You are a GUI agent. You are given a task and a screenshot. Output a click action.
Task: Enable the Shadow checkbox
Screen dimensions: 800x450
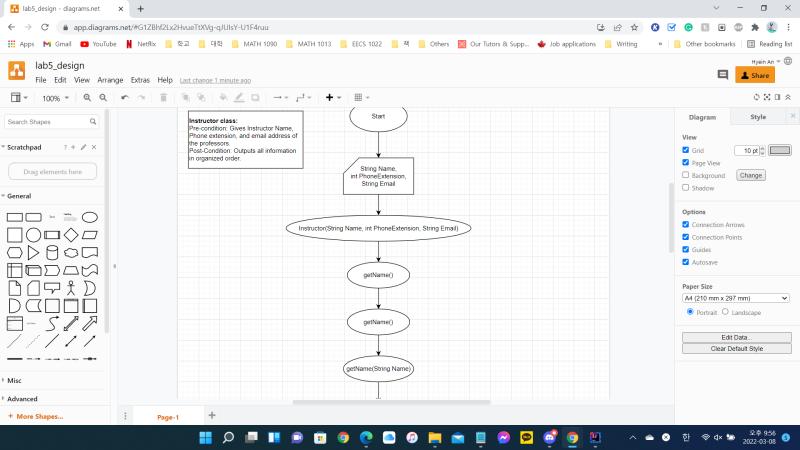point(685,187)
